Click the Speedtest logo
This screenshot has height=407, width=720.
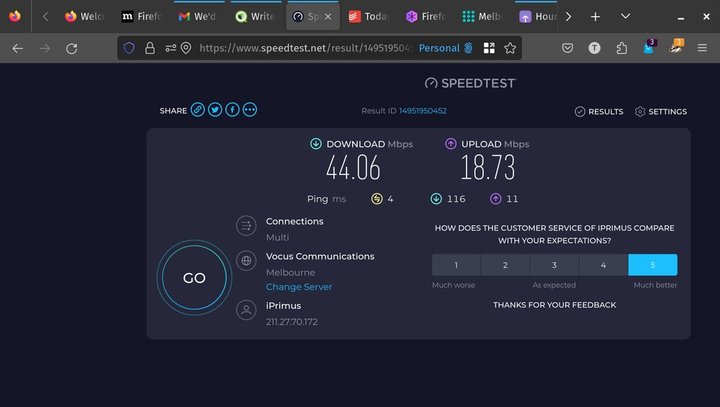coord(470,83)
